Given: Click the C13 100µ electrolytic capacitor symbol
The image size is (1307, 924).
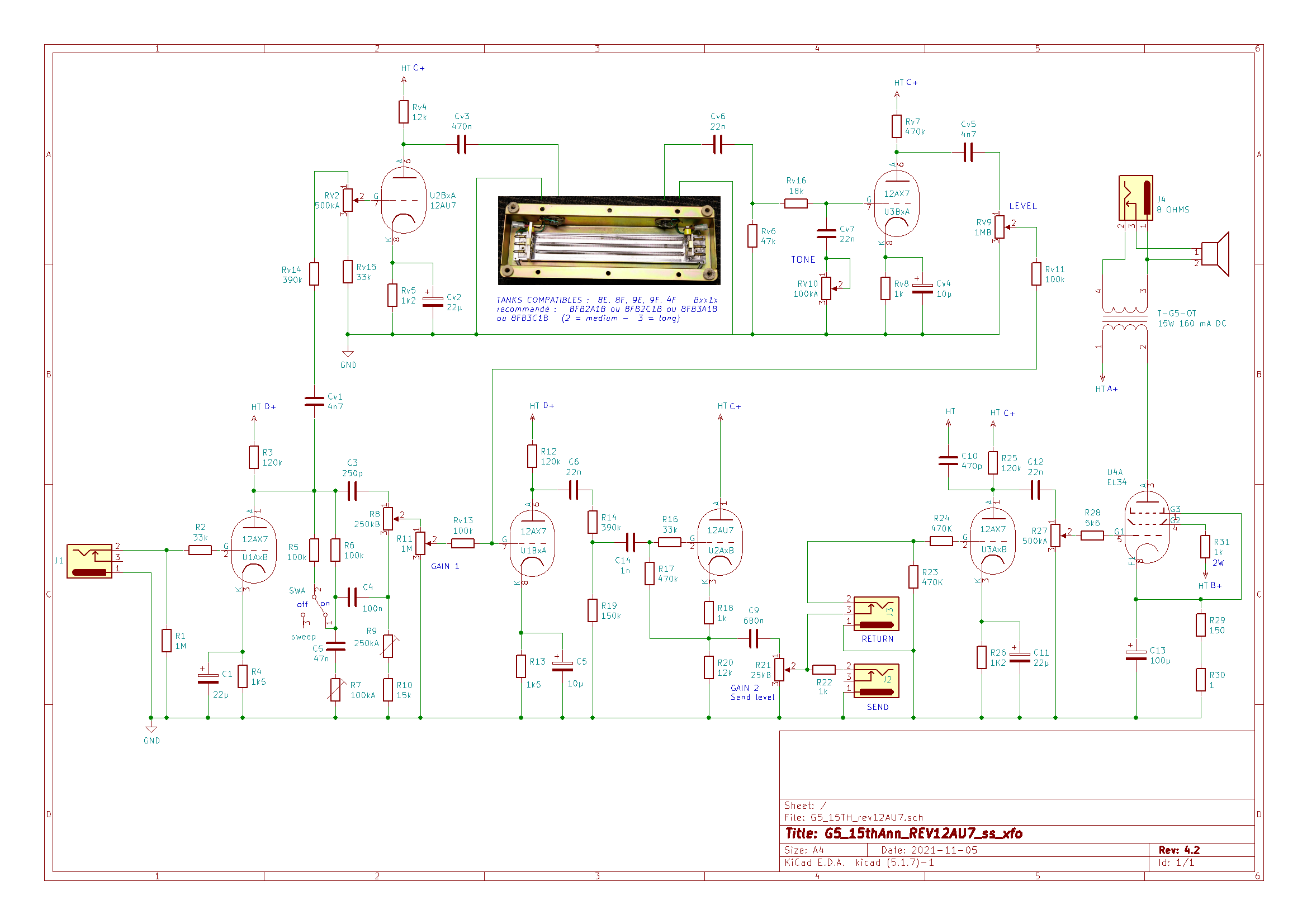Looking at the screenshot, I should click(x=1136, y=656).
